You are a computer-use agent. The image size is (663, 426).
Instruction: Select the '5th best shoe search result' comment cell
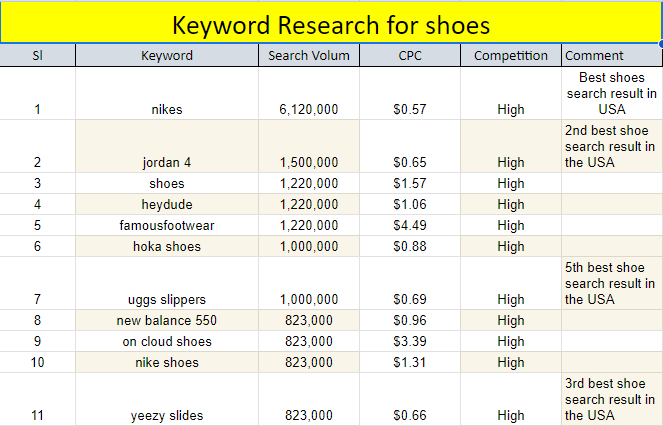(611, 284)
